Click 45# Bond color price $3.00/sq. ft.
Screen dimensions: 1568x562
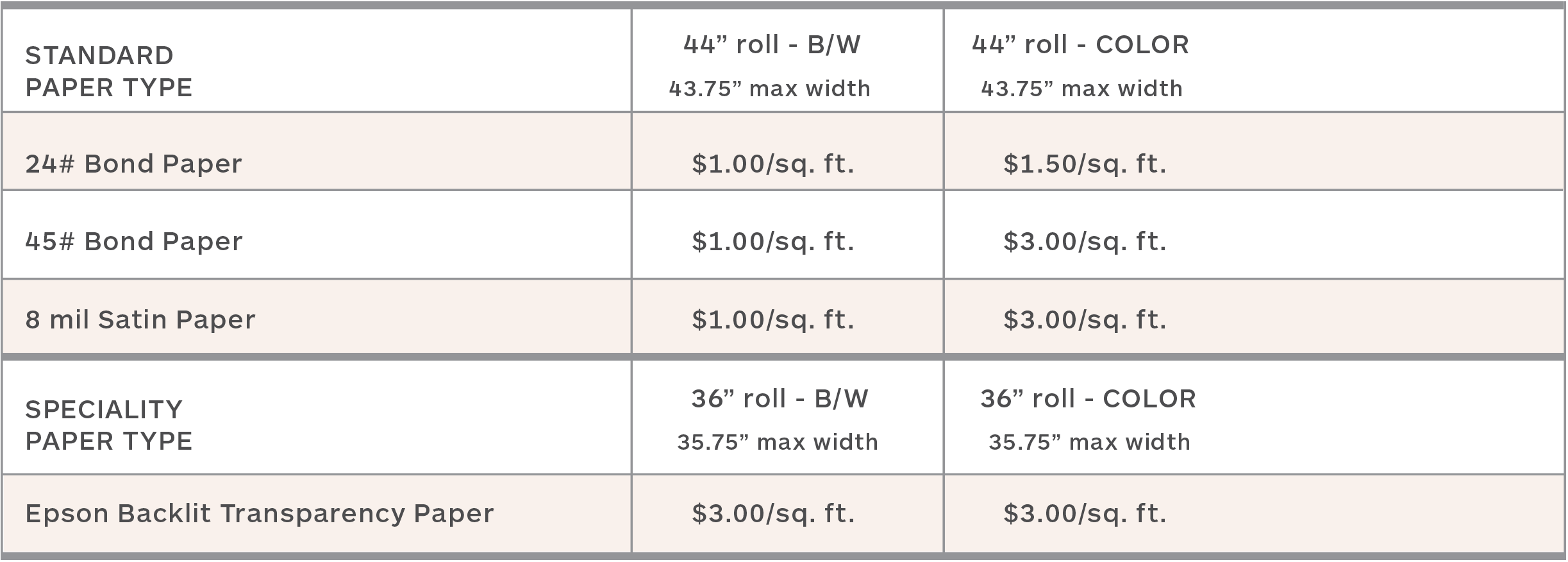(x=1085, y=241)
